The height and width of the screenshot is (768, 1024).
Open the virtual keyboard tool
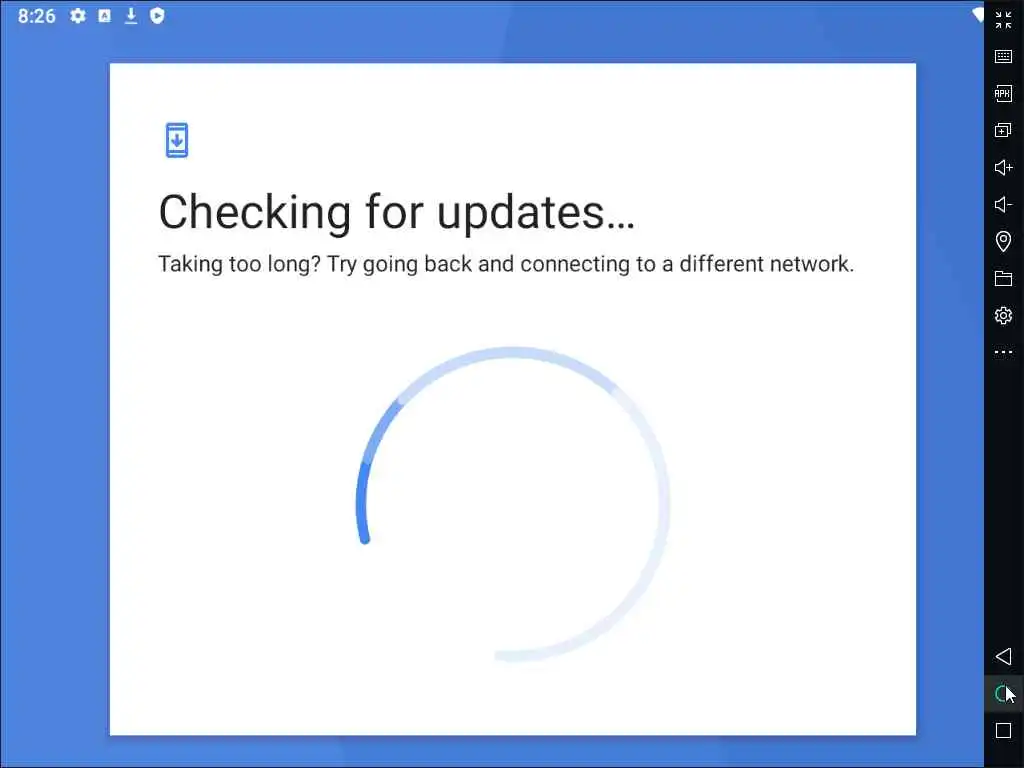[x=1003, y=56]
